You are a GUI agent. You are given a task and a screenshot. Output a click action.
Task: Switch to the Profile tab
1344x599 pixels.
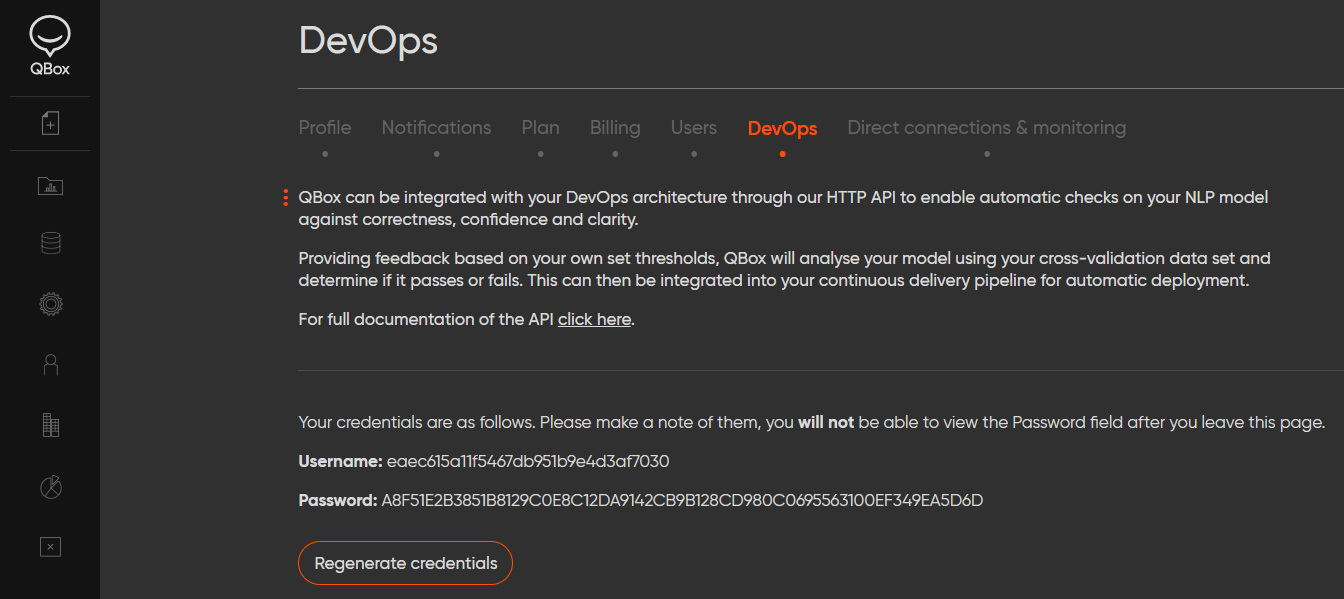point(325,128)
